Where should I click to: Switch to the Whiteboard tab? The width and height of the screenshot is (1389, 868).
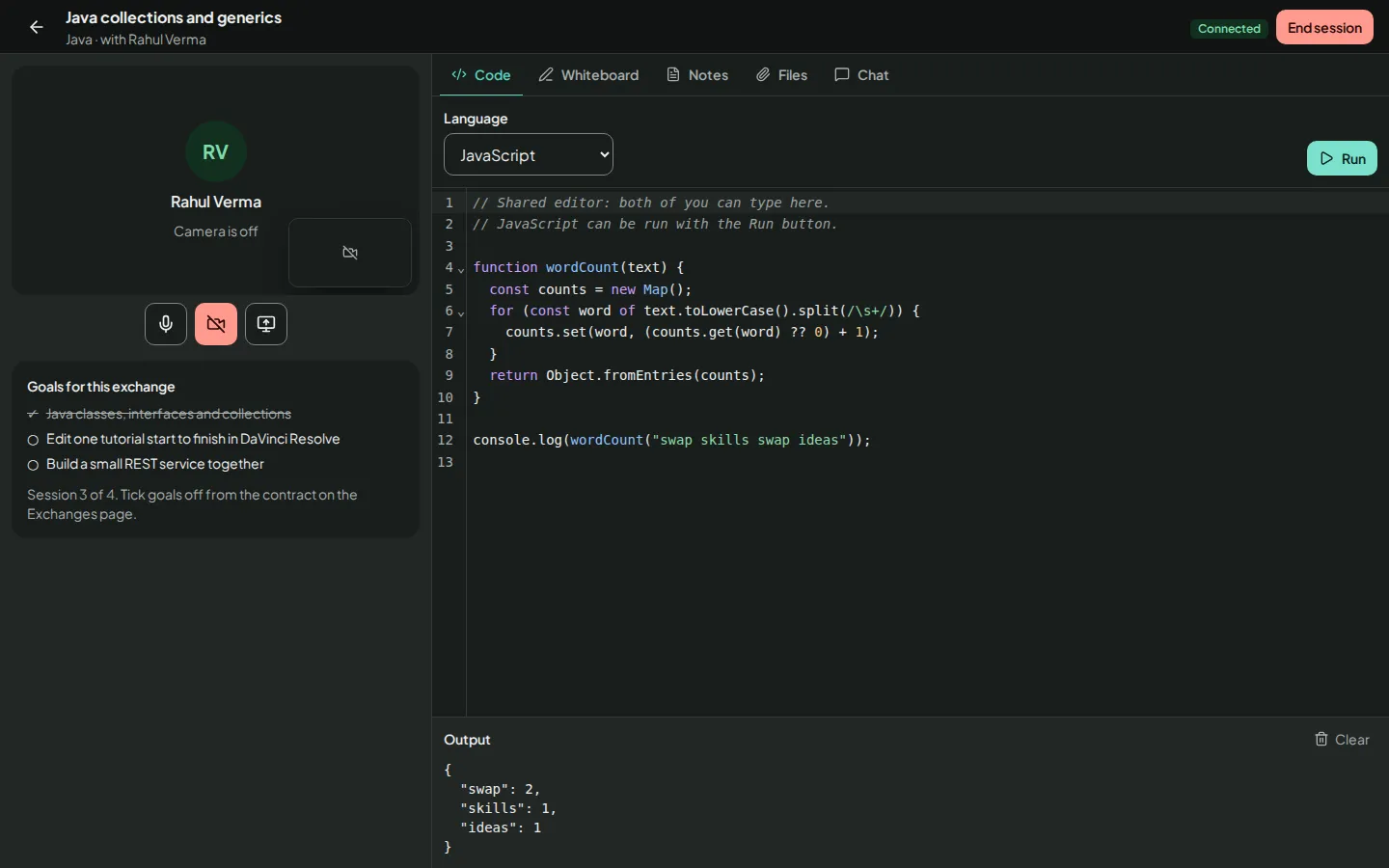point(588,75)
